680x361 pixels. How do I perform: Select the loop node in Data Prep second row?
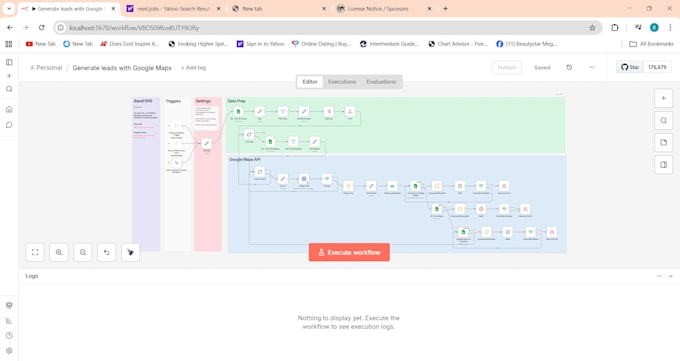(x=249, y=135)
